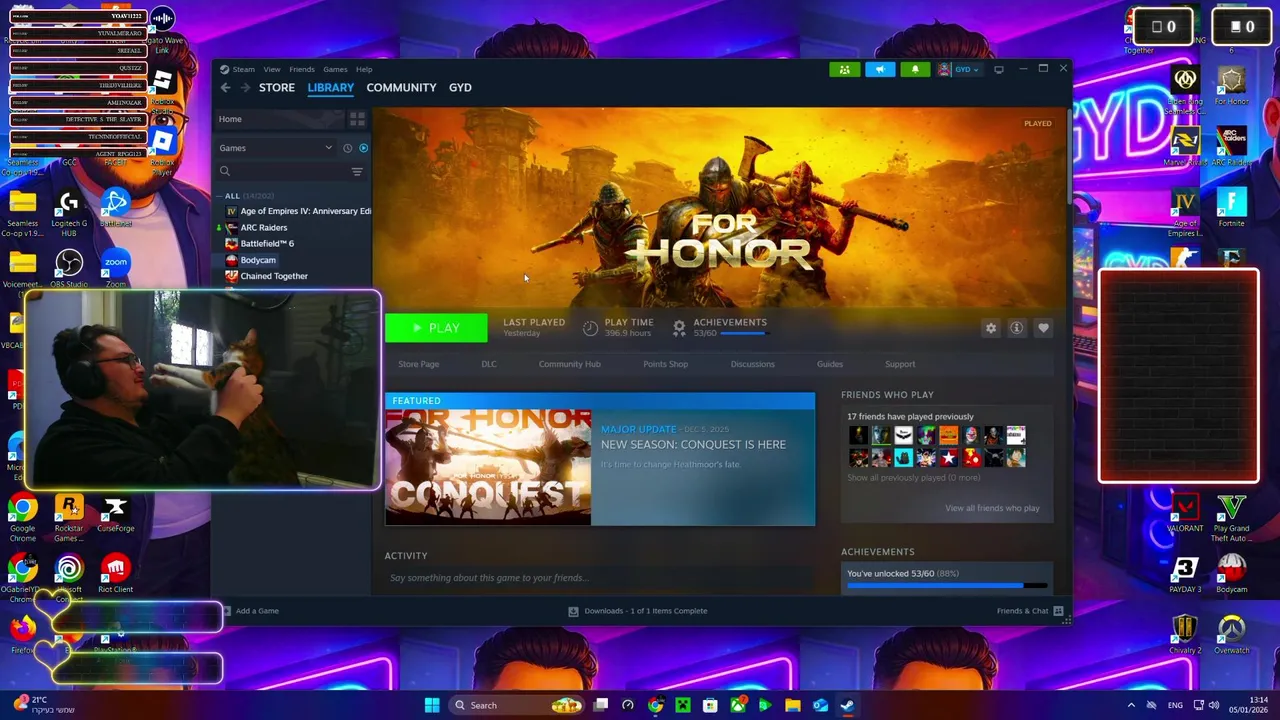1280x720 pixels.
Task: Open the Games menu
Action: [x=335, y=69]
